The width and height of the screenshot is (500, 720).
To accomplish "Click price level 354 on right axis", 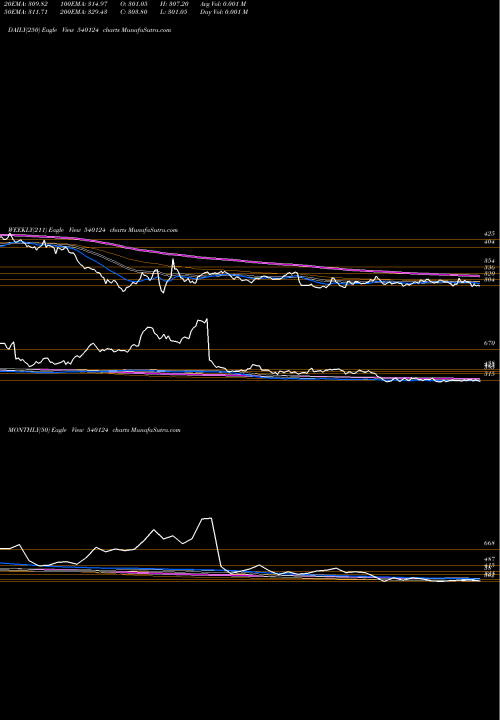I will [x=489, y=261].
